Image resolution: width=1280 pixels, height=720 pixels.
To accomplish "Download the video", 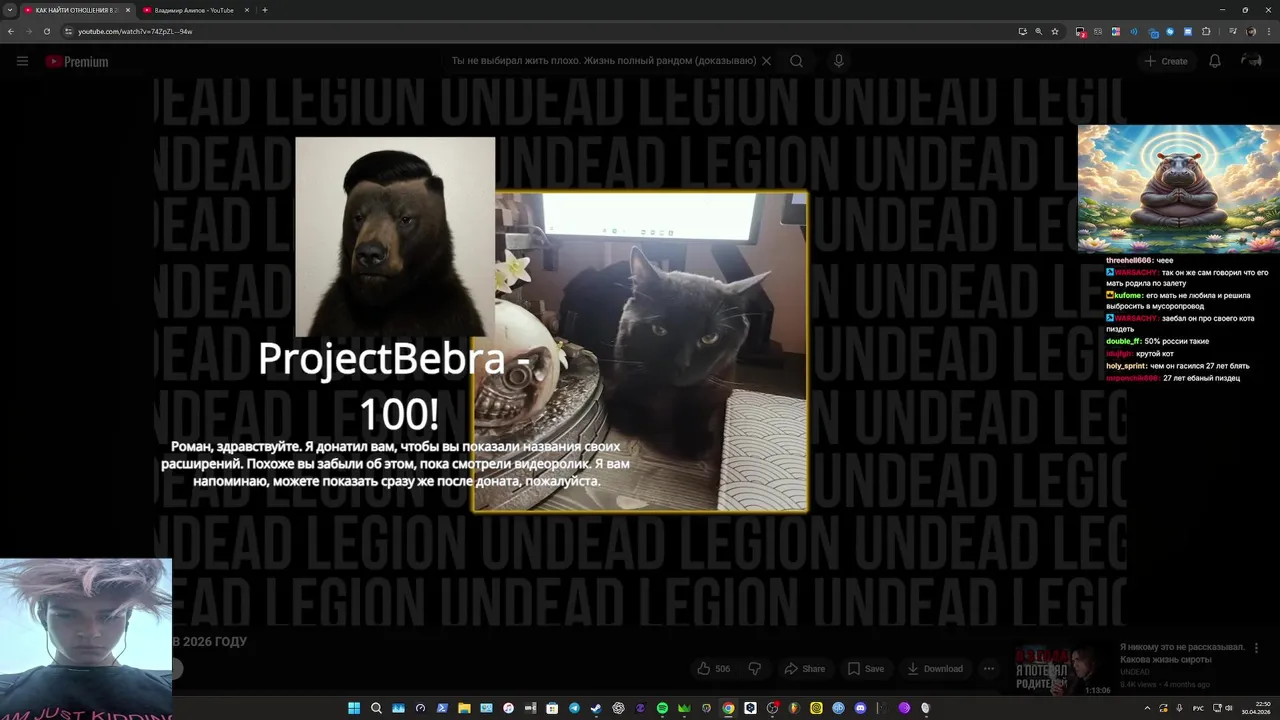I will click(934, 668).
